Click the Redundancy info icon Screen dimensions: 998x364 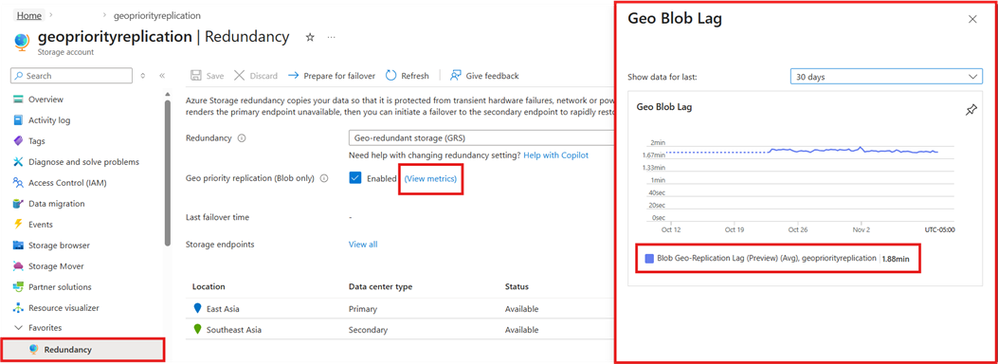[x=241, y=138]
